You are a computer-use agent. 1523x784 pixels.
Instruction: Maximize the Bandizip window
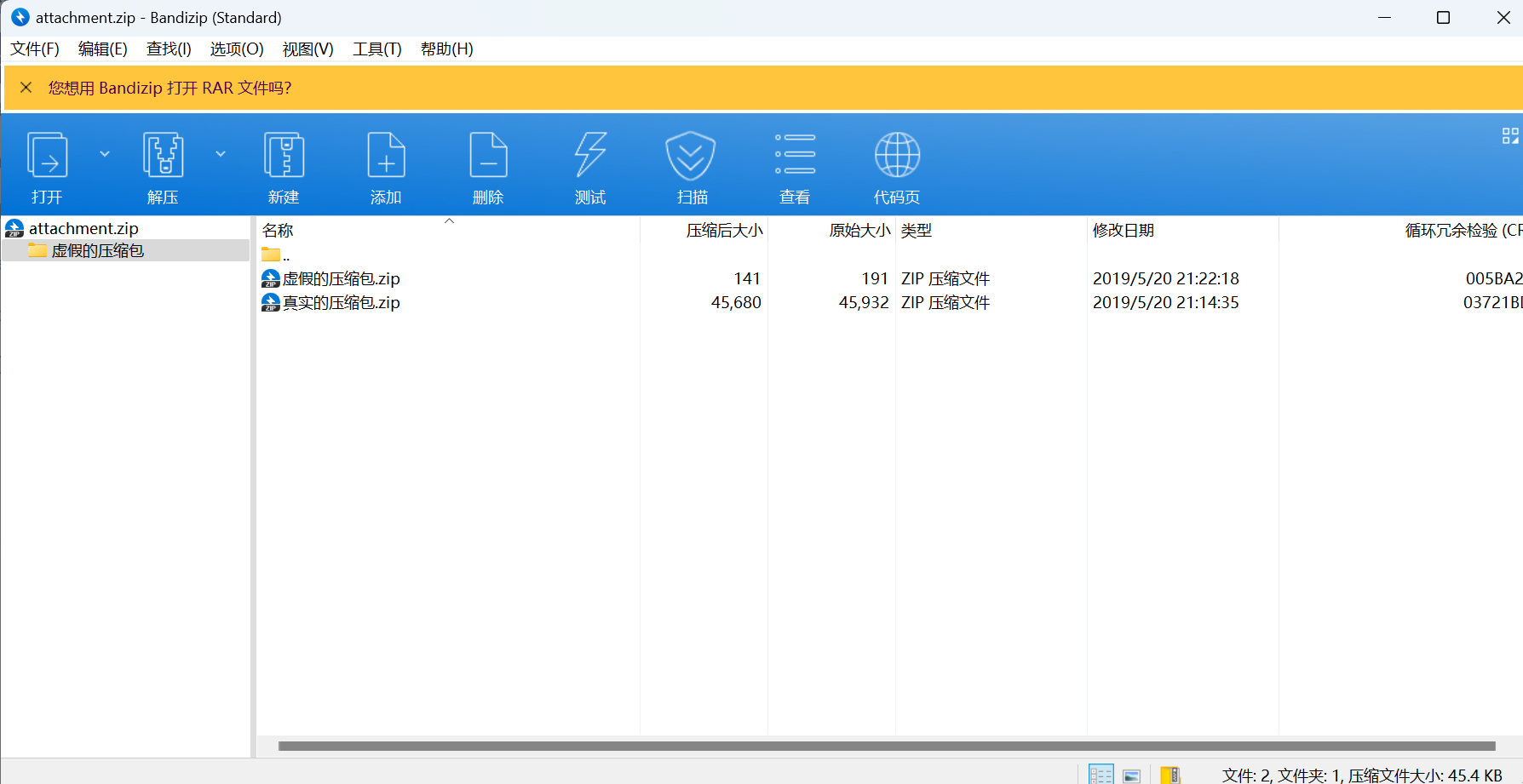pyautogui.click(x=1443, y=17)
